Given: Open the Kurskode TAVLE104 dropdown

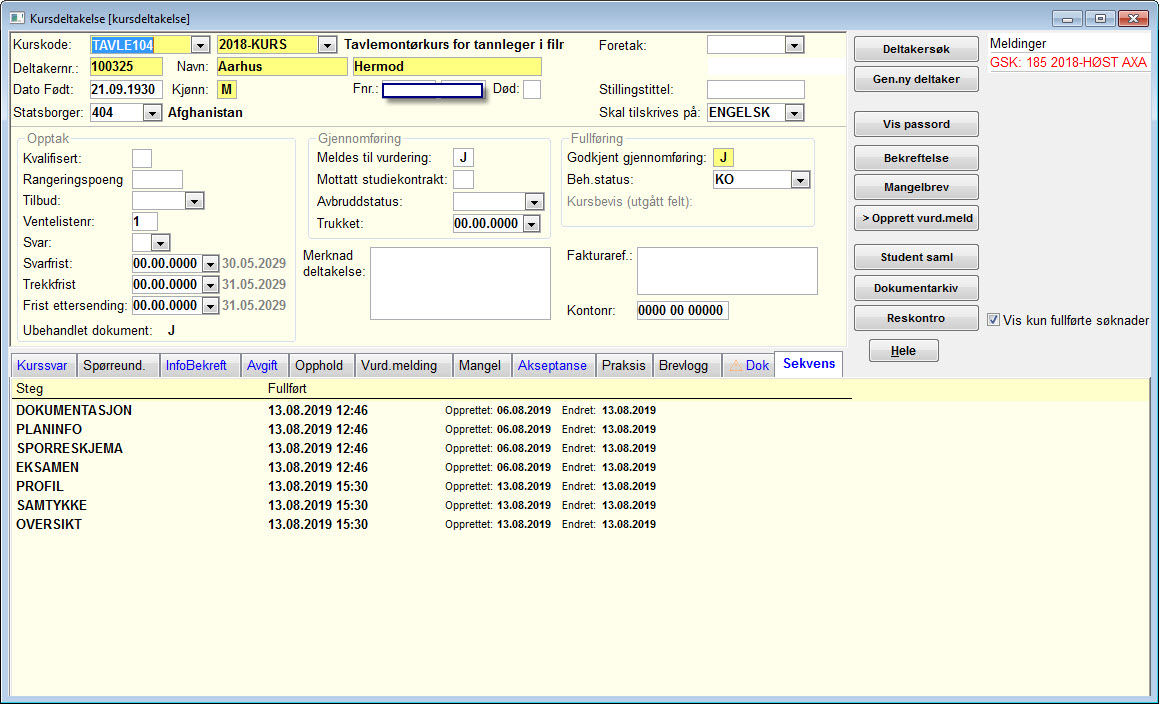Looking at the screenshot, I should click(200, 45).
